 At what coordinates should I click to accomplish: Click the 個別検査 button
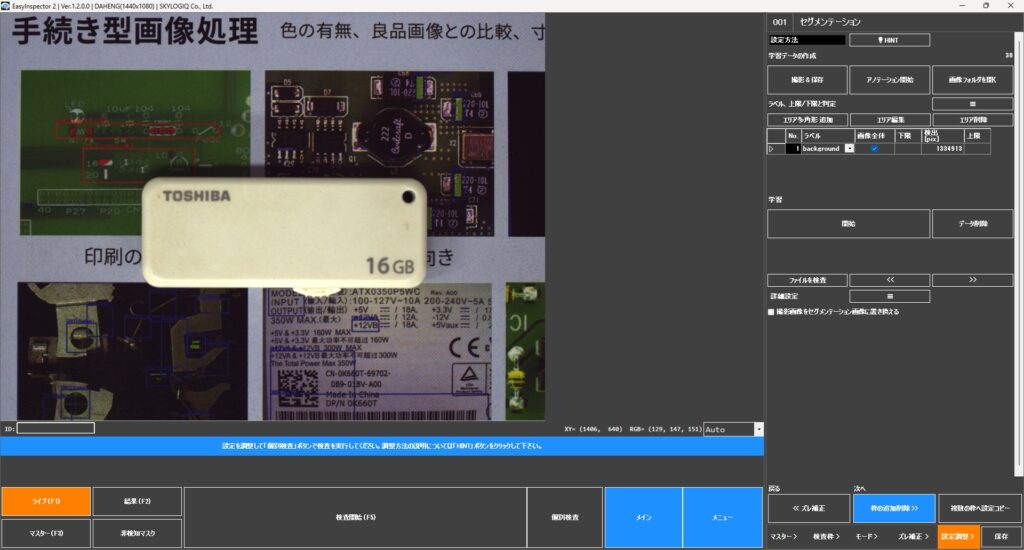(565, 517)
